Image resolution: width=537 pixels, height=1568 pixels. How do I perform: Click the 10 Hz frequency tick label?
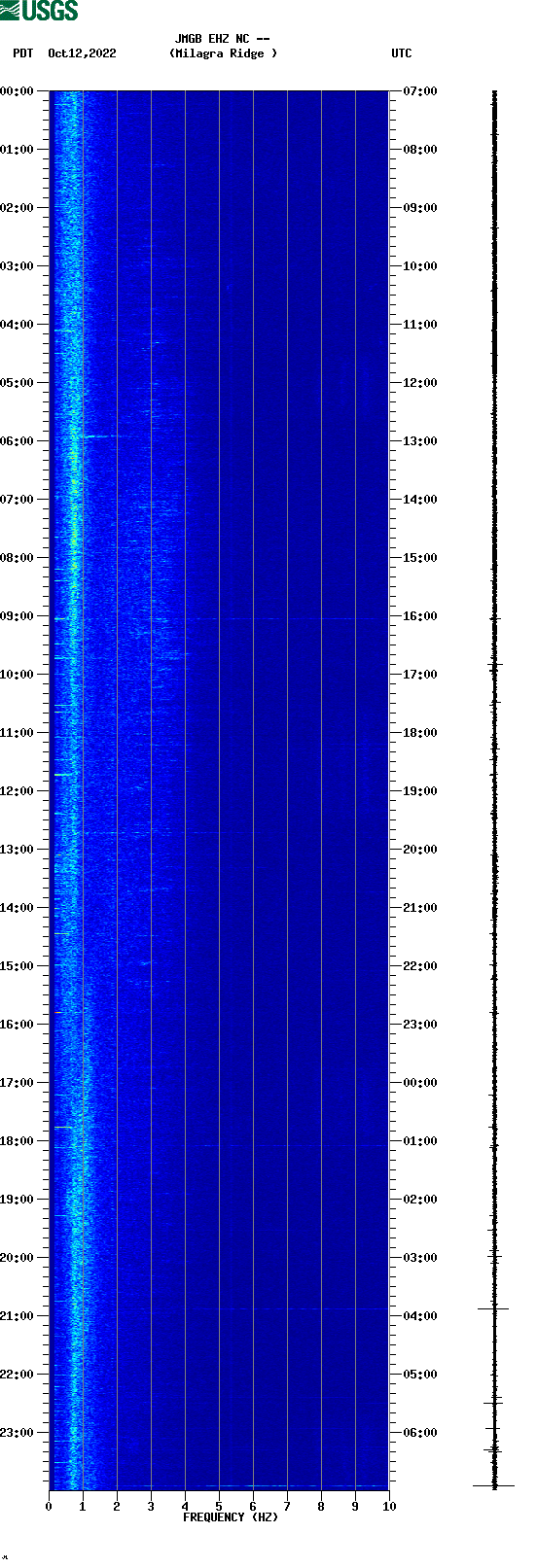389,1507
